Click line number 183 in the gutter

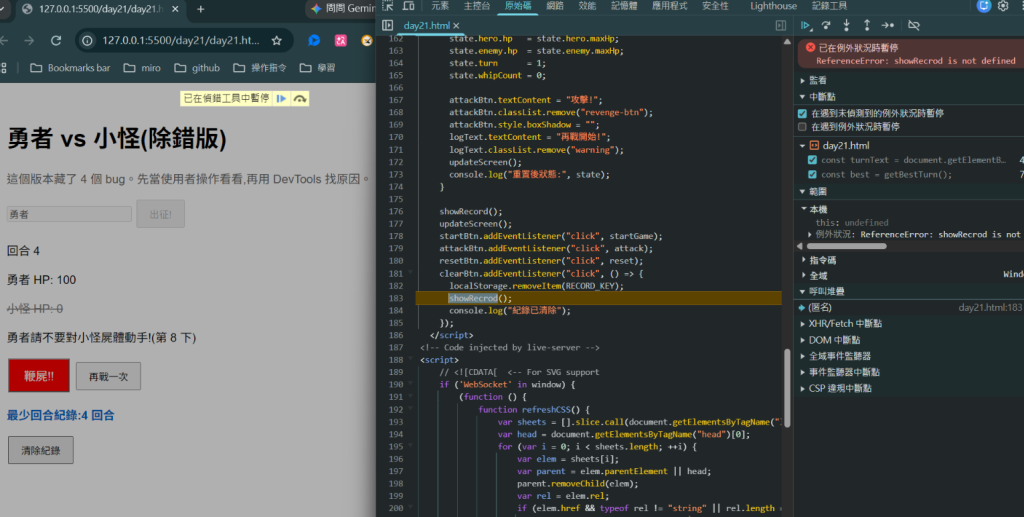click(x=396, y=298)
